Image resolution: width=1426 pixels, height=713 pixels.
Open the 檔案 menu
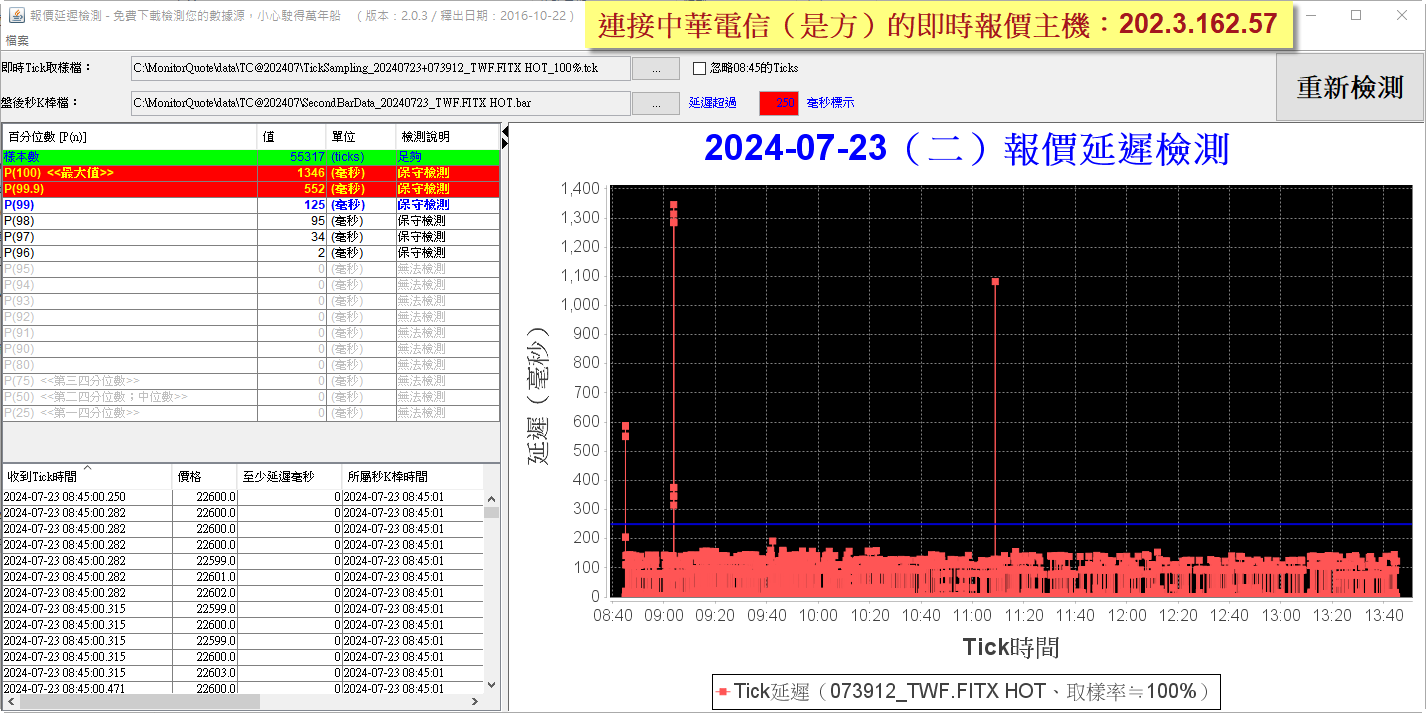click(17, 40)
